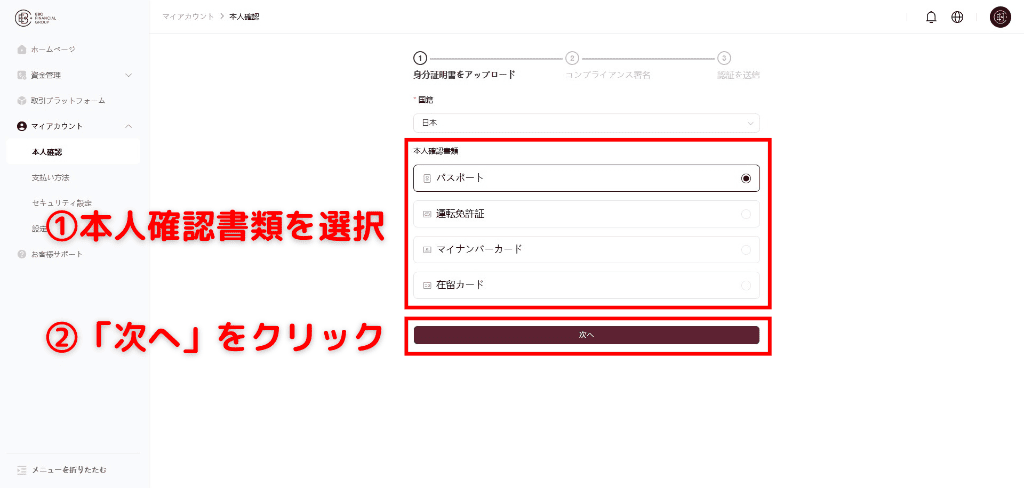Select the 運転免許証 radio option

(x=746, y=214)
